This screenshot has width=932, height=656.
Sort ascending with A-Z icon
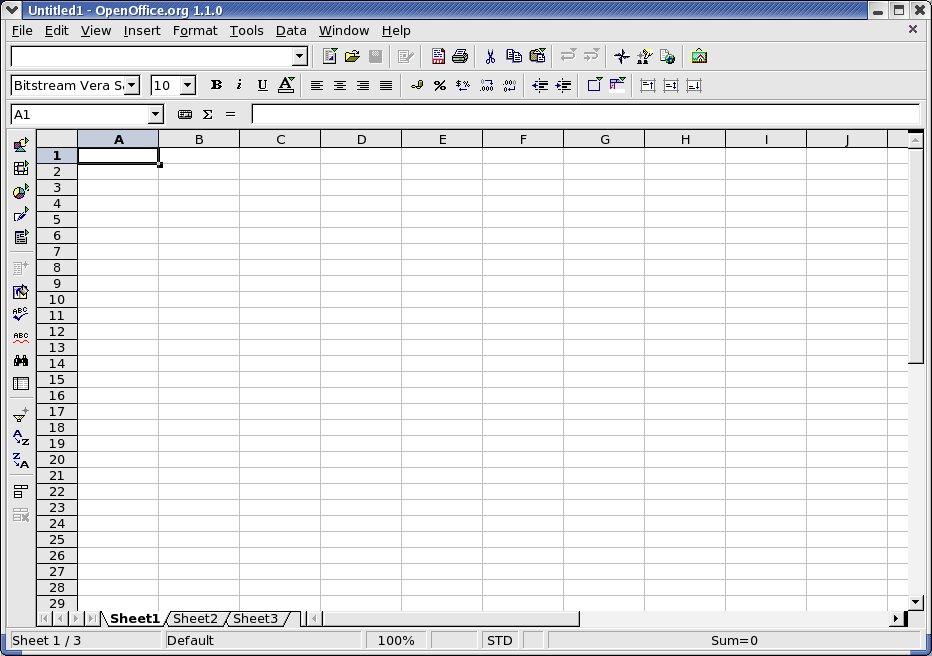[21, 438]
